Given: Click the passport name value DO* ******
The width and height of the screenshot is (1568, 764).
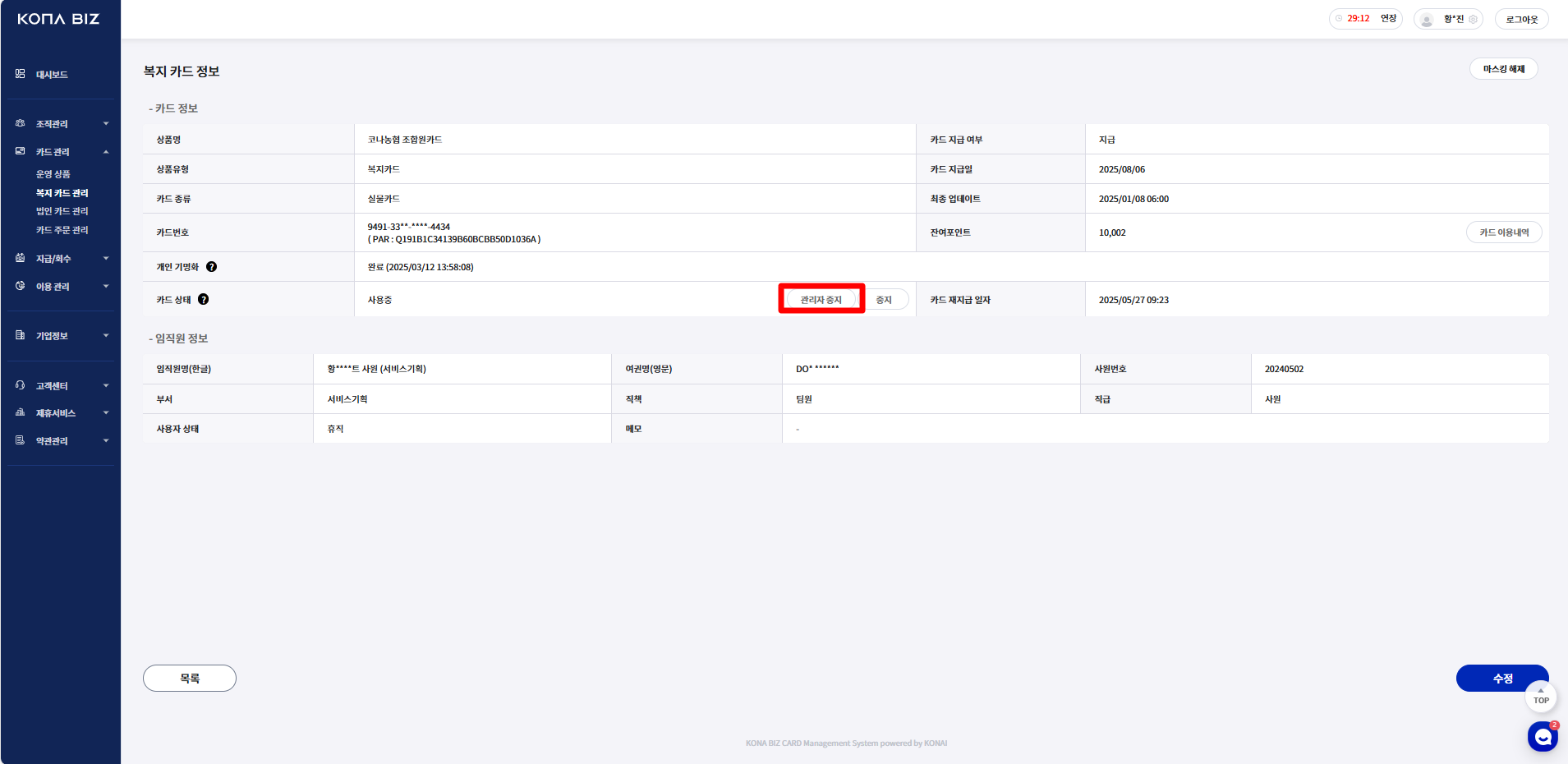Looking at the screenshot, I should coord(817,369).
